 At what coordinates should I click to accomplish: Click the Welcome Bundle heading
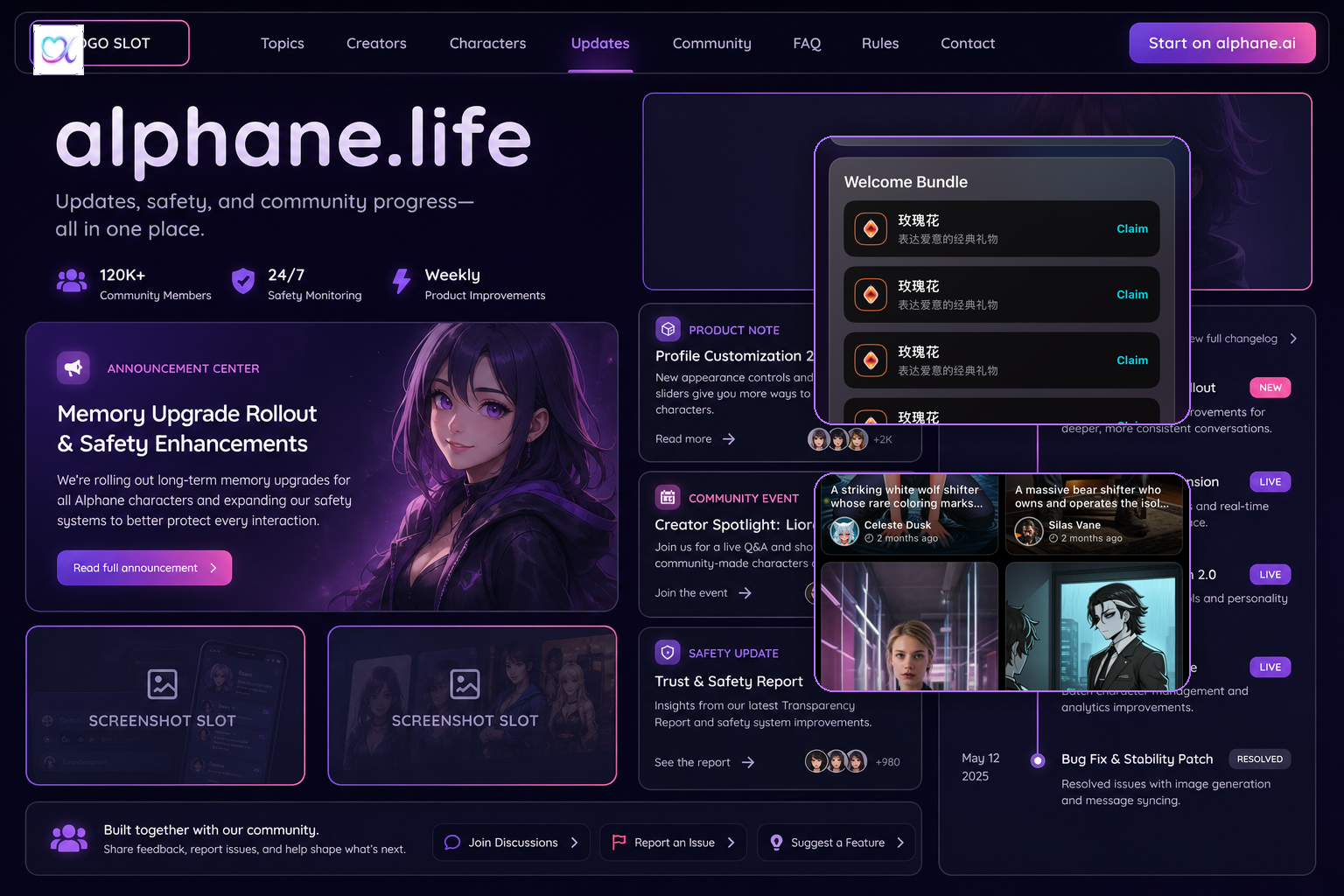click(906, 182)
